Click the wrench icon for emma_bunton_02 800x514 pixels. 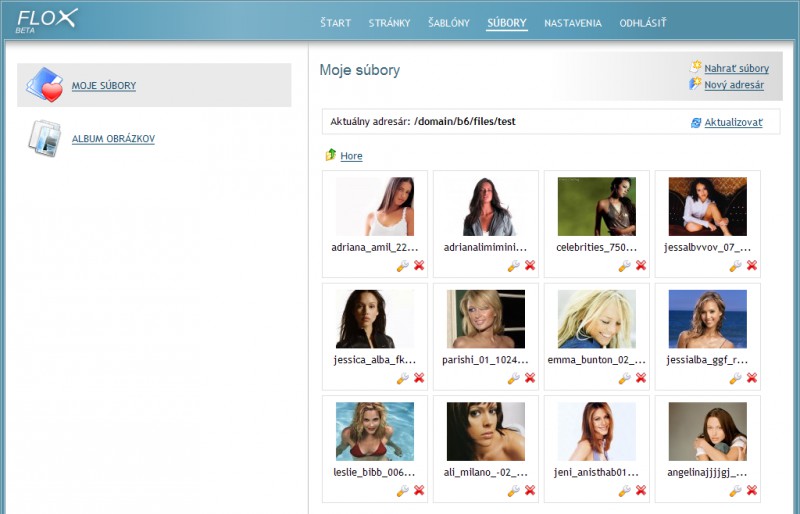coord(624,378)
